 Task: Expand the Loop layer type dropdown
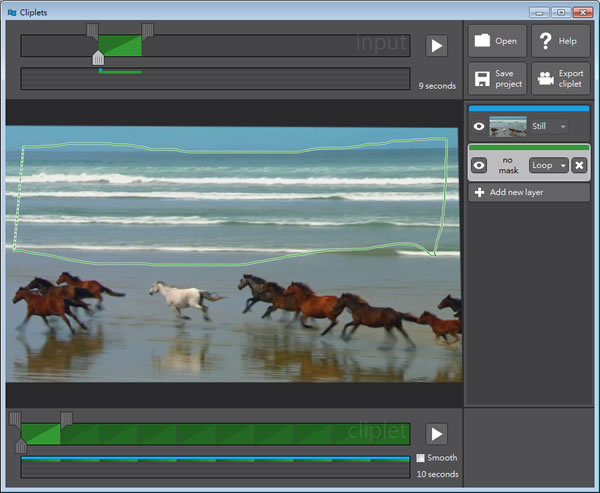click(548, 165)
